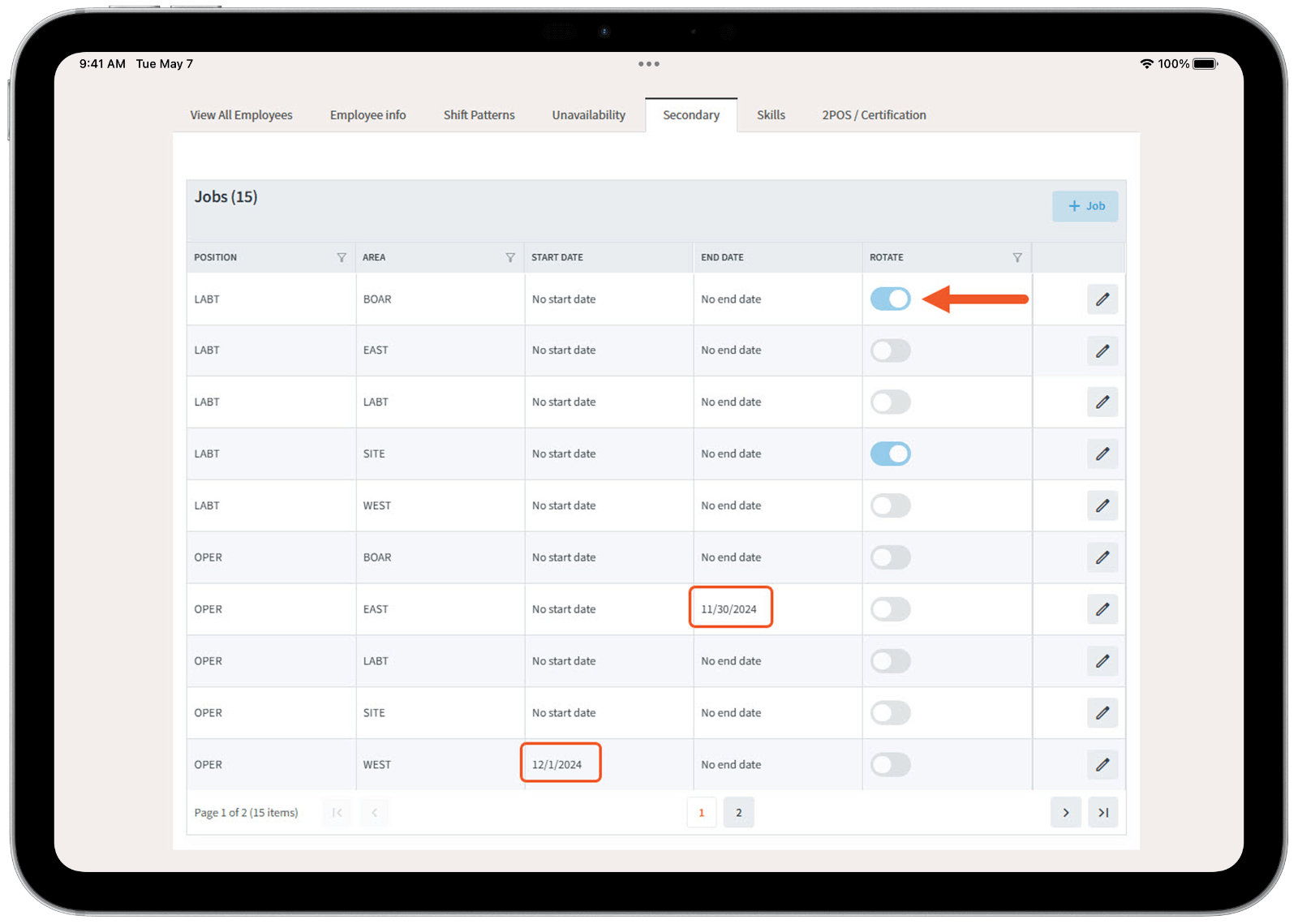Open the Area column filter

click(510, 258)
